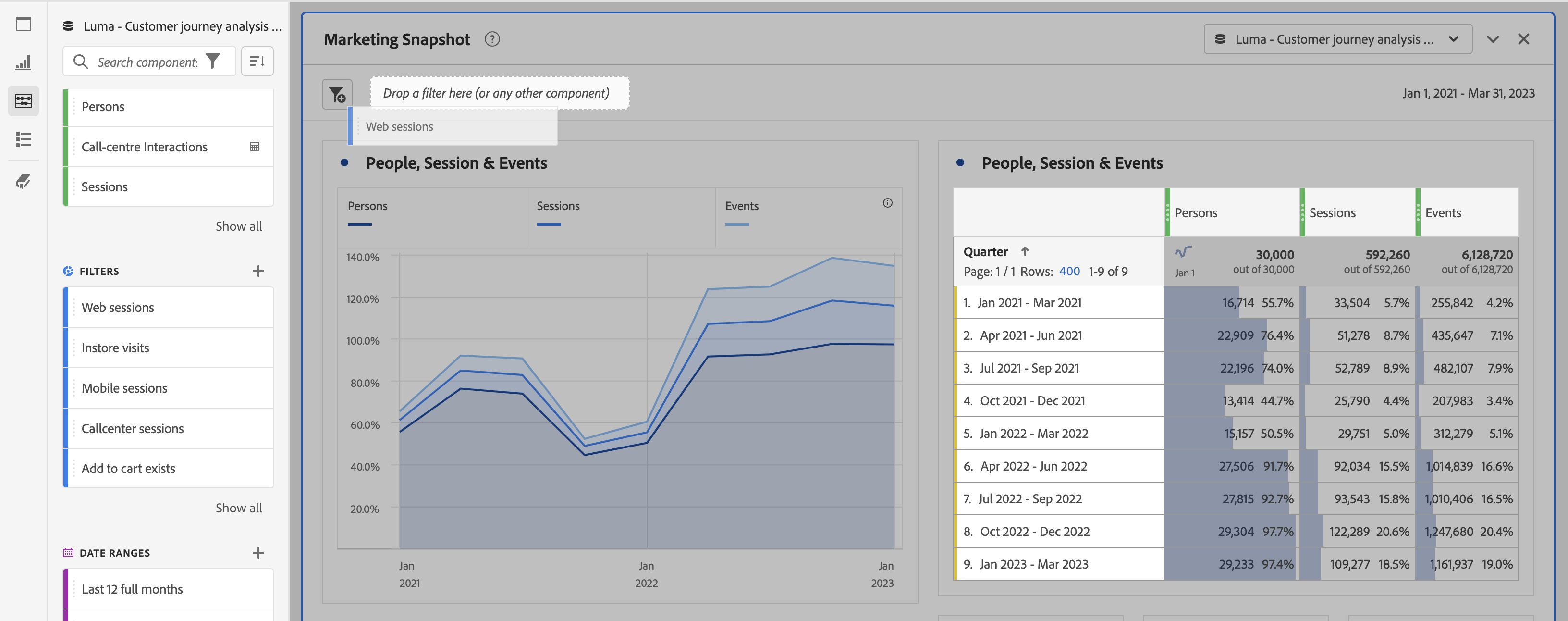Click the Search components field
The image size is (1568, 621).
click(x=146, y=62)
